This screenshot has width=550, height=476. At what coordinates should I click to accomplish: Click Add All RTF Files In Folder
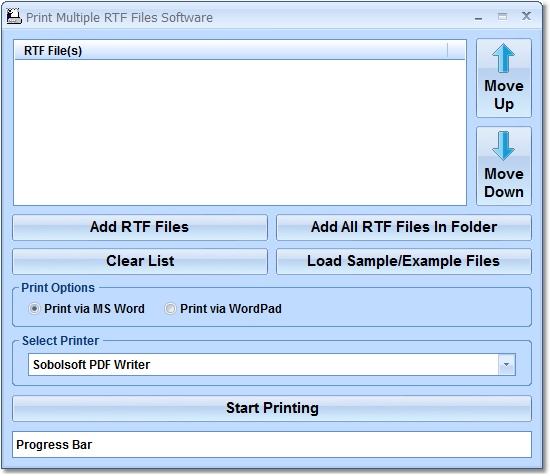(x=404, y=227)
